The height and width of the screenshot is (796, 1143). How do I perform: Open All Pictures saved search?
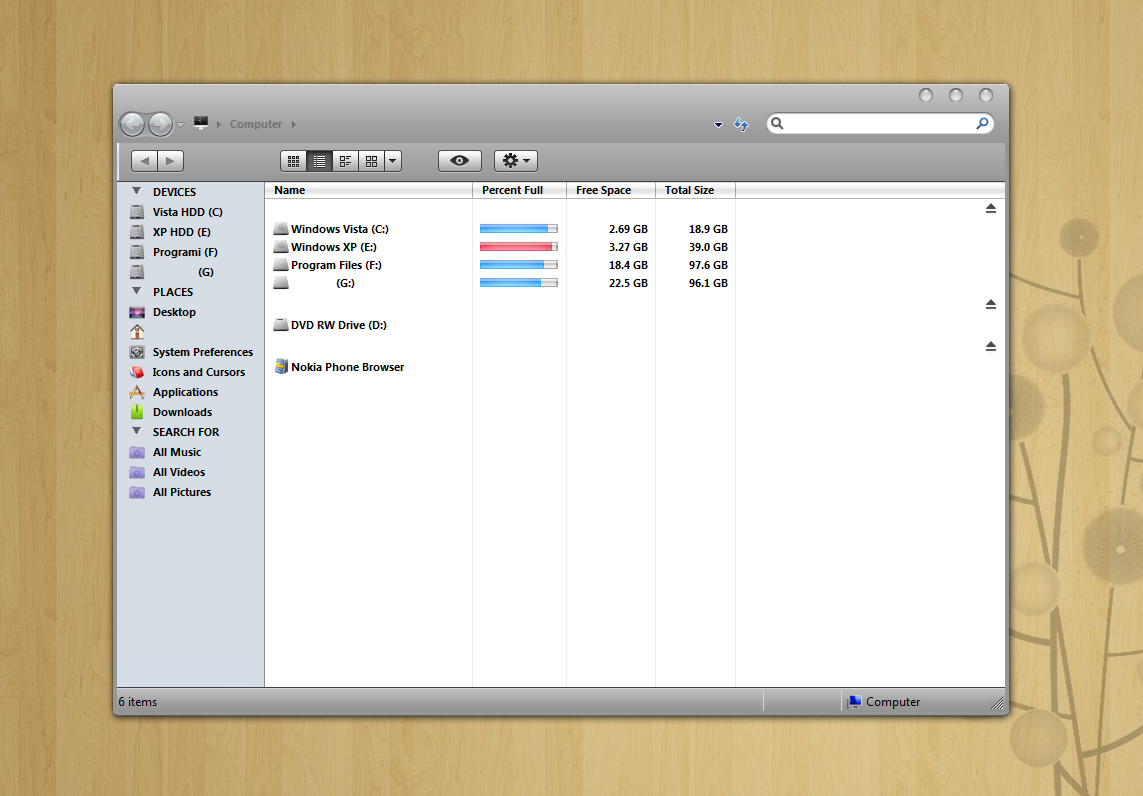[x=182, y=492]
